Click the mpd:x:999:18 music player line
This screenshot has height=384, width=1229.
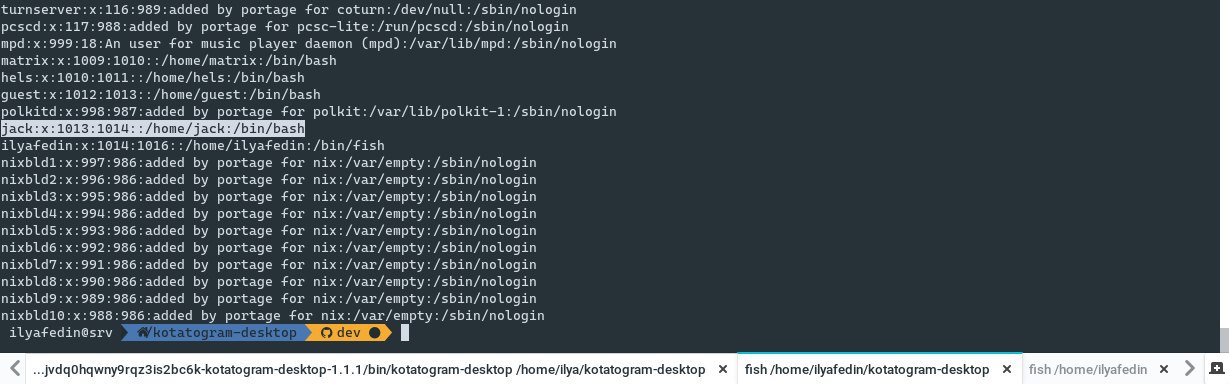point(308,44)
